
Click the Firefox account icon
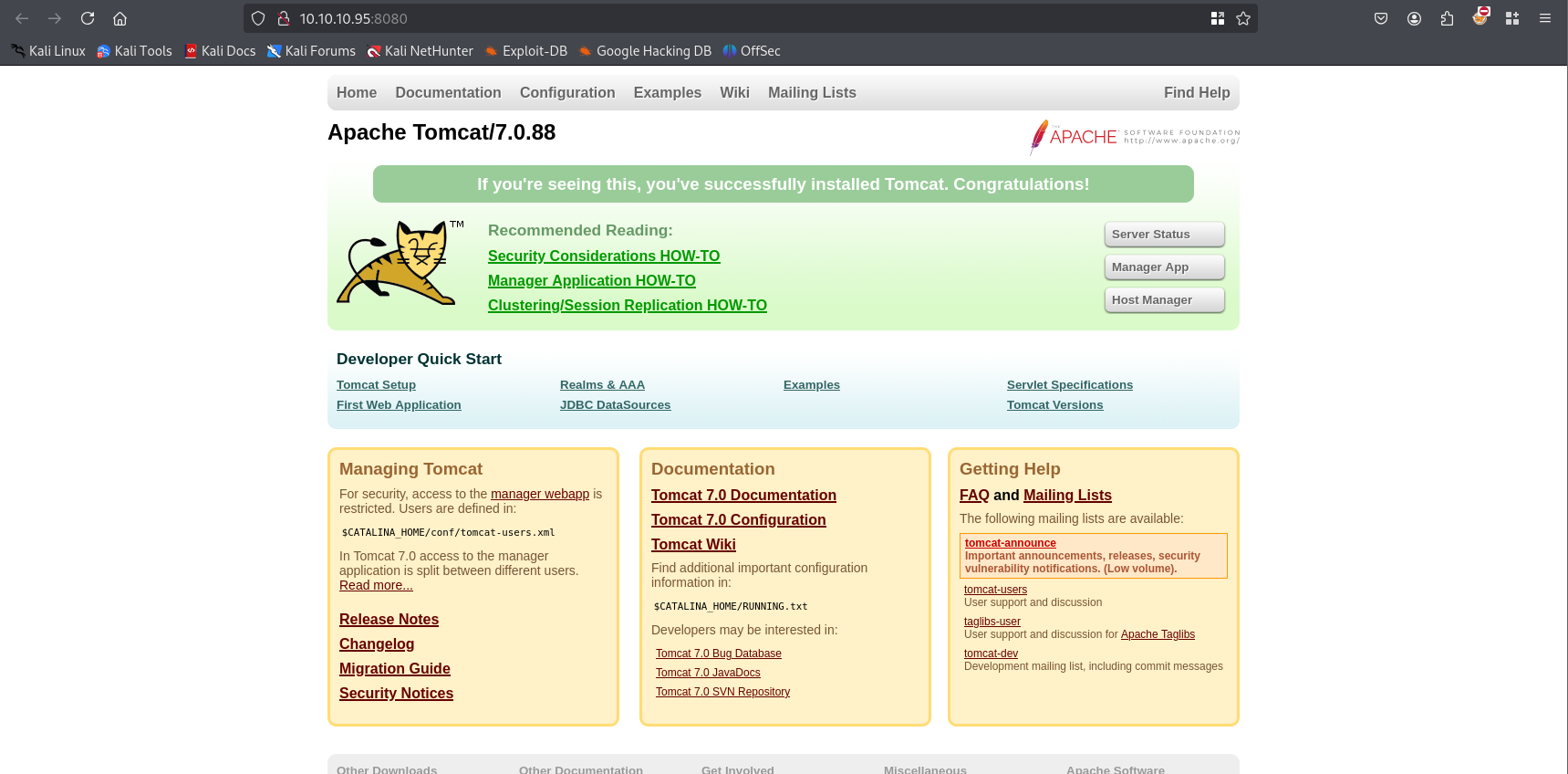pos(1414,18)
